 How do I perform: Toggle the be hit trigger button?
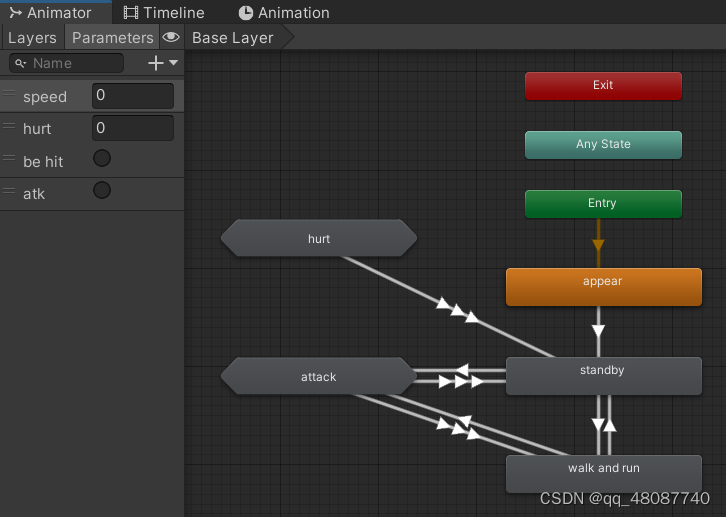(x=102, y=158)
